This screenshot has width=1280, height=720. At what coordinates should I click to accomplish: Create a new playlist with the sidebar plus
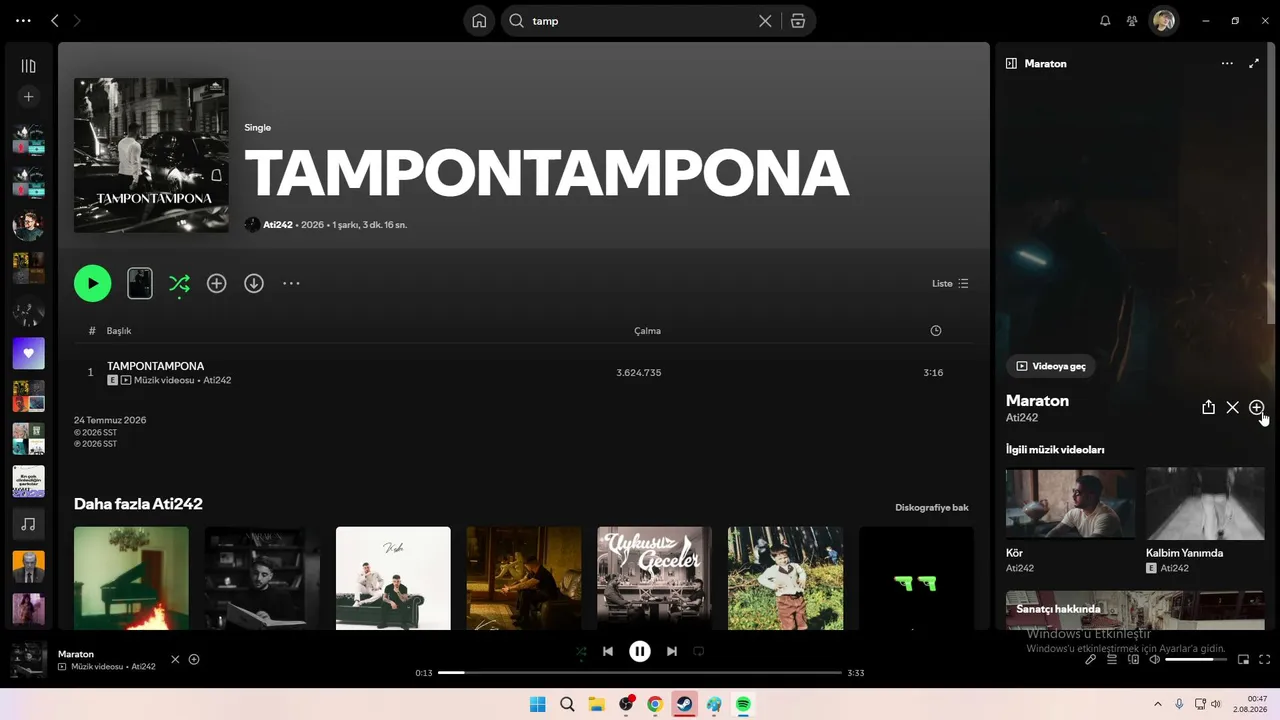(28, 97)
